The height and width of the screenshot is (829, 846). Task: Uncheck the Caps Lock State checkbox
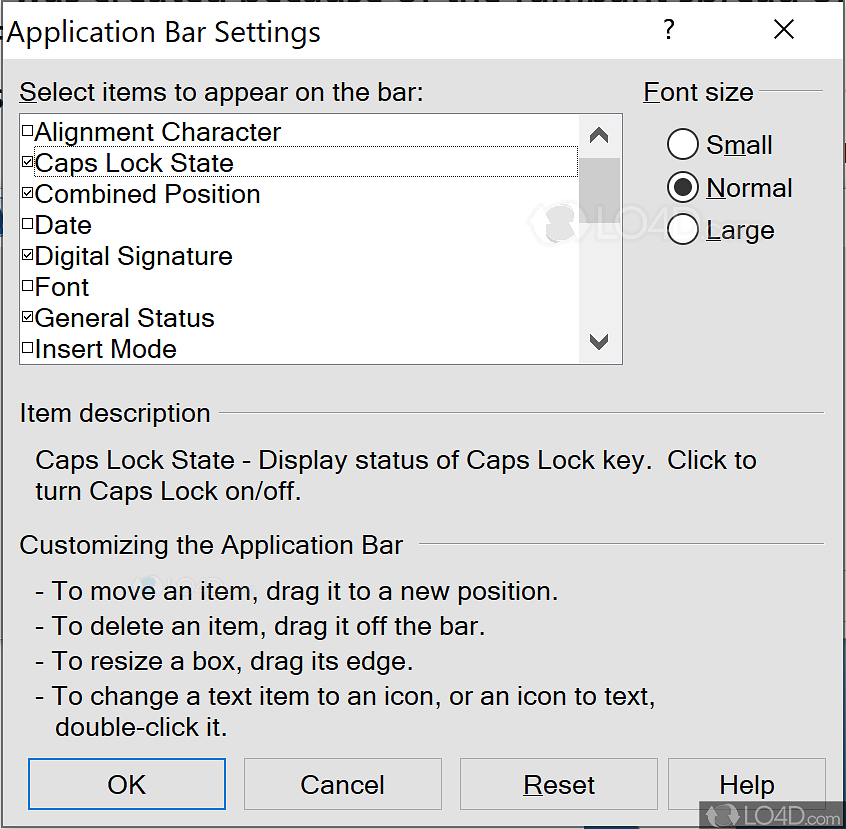pos(28,163)
